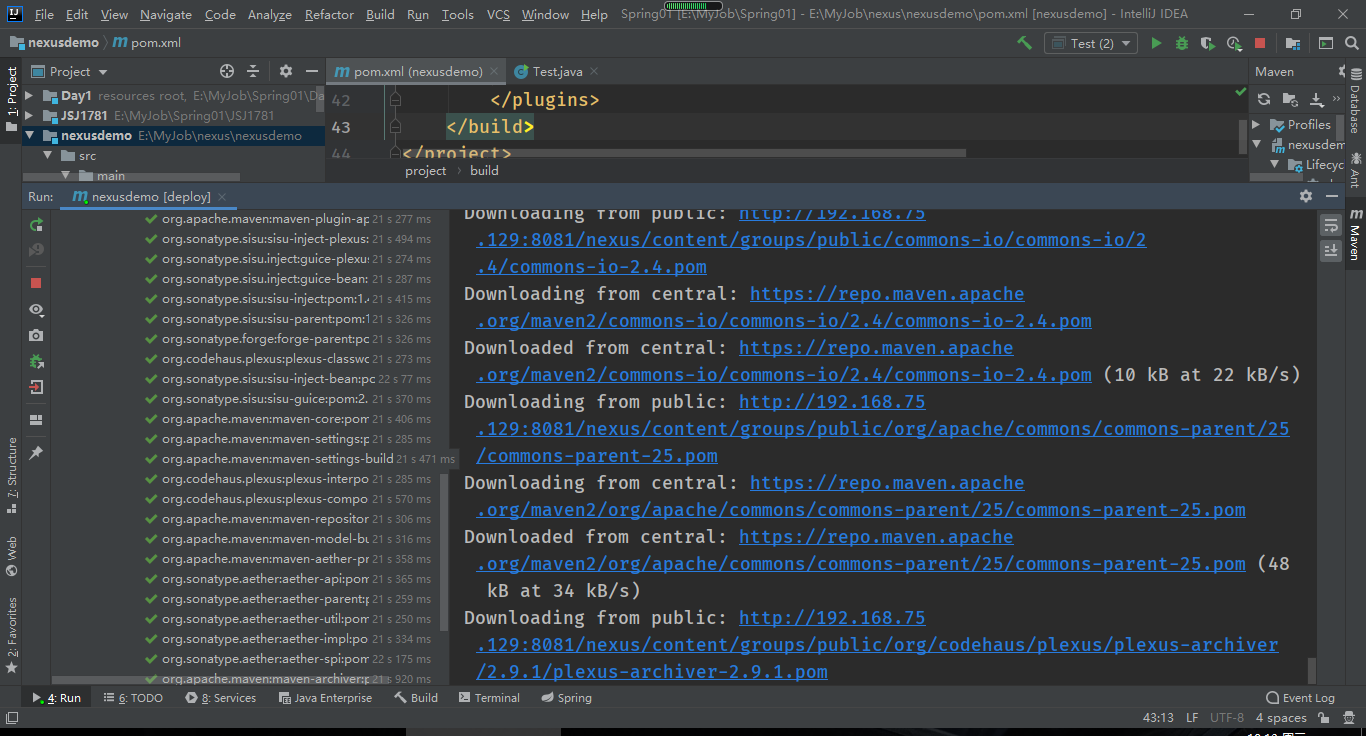Open the commons-io-2.4.pom central download link
The height and width of the screenshot is (736, 1366).
[783, 321]
